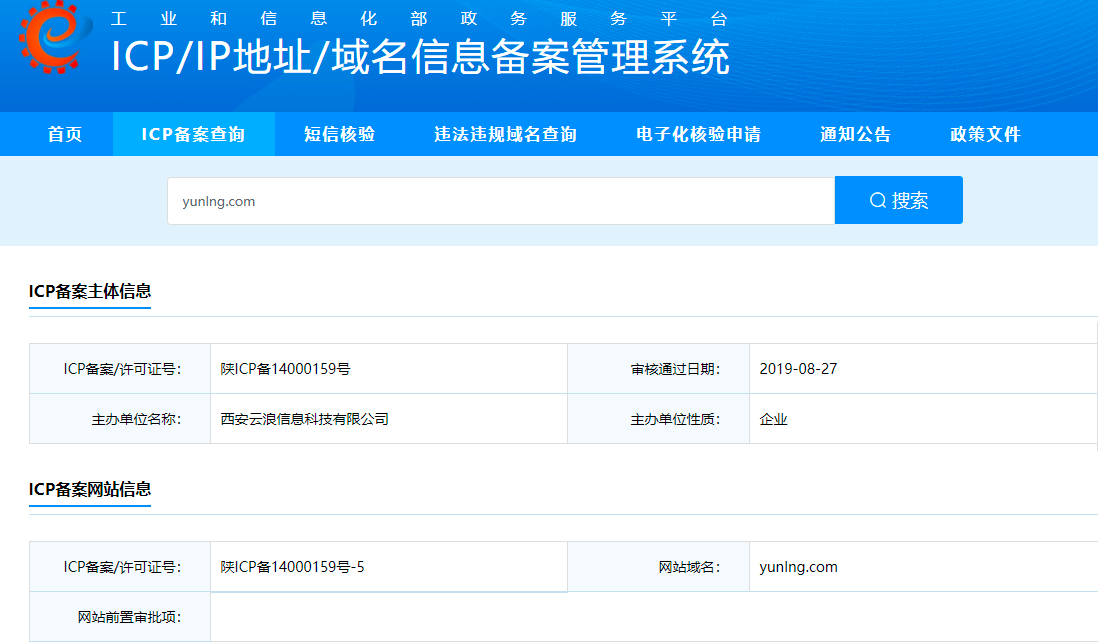1098x644 pixels.
Task: Click the magnifier icon in the search button
Action: point(878,201)
